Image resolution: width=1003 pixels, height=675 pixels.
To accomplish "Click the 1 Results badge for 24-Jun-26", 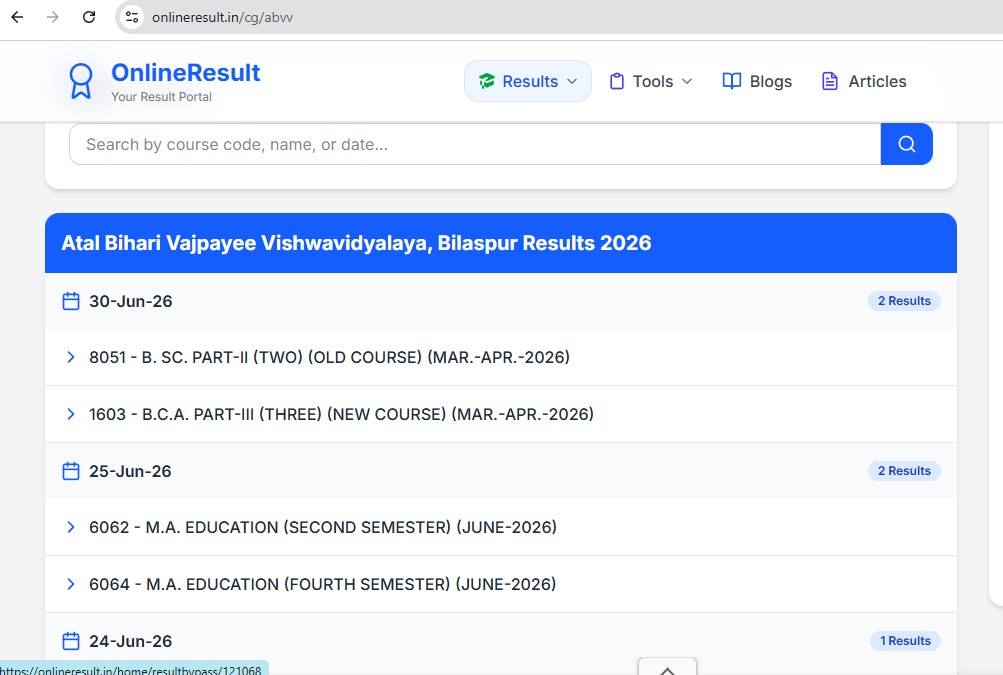I will pyautogui.click(x=905, y=641).
